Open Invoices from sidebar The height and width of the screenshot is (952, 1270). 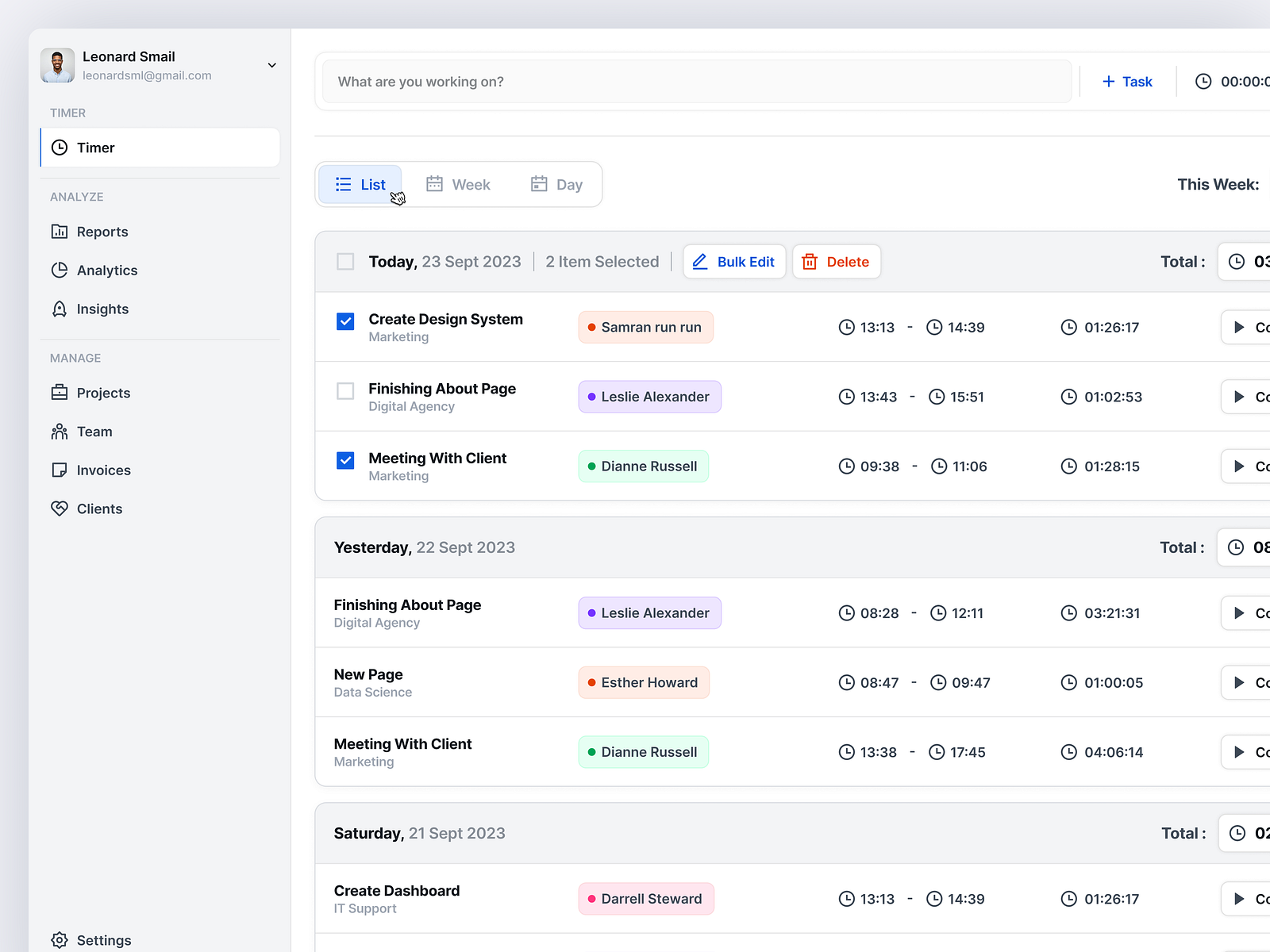click(60, 470)
